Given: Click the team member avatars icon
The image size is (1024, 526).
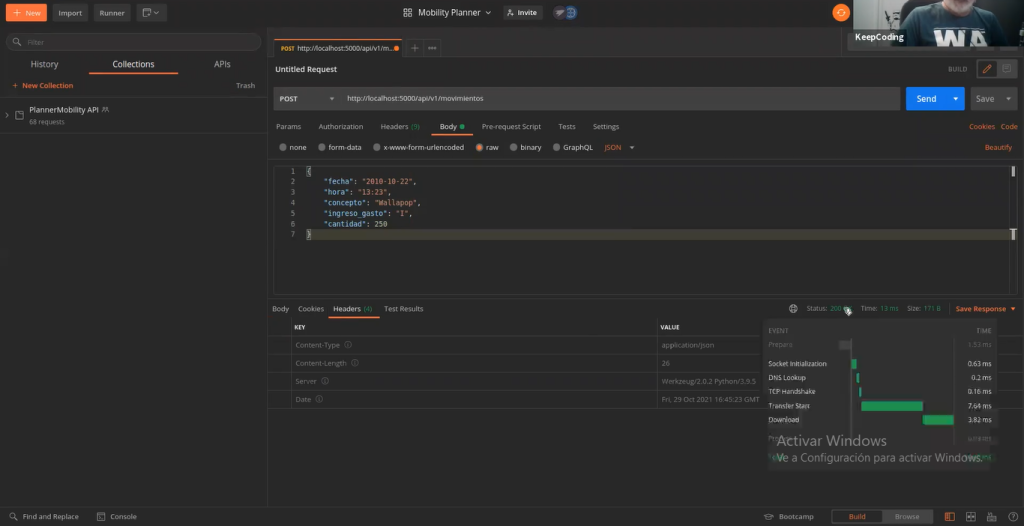Looking at the screenshot, I should (x=565, y=12).
